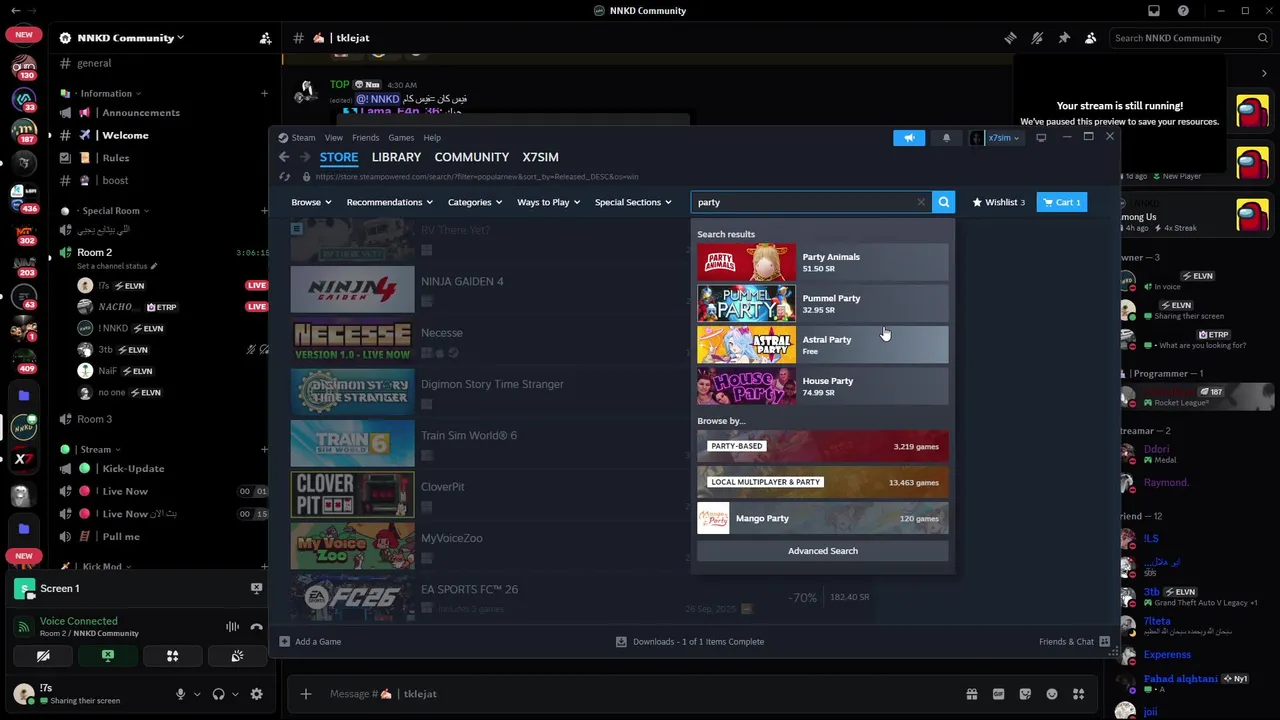Open Steam Recommendations dropdown
This screenshot has width=1280, height=720.
(389, 202)
